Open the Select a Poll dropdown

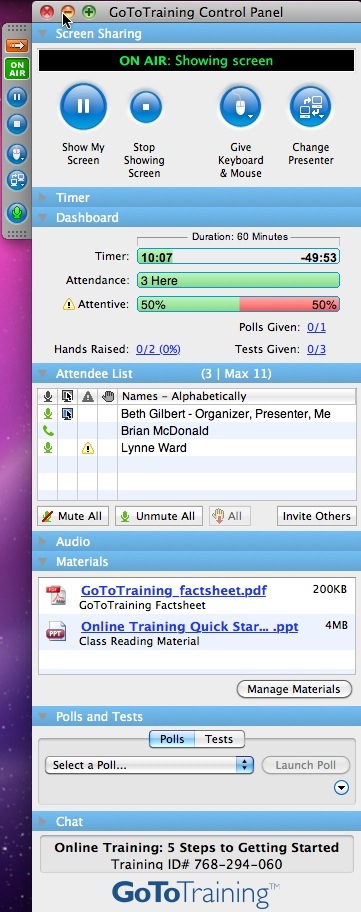pyautogui.click(x=149, y=765)
